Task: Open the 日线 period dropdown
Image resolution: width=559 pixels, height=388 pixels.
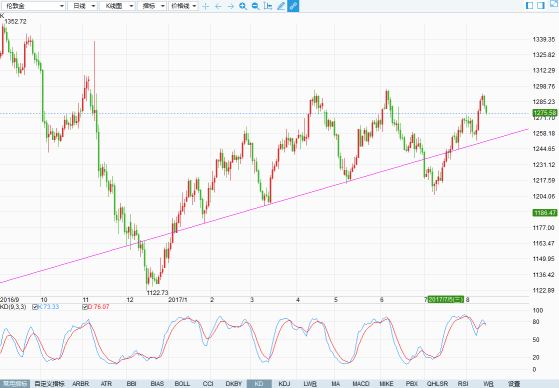Action: pyautogui.click(x=82, y=6)
